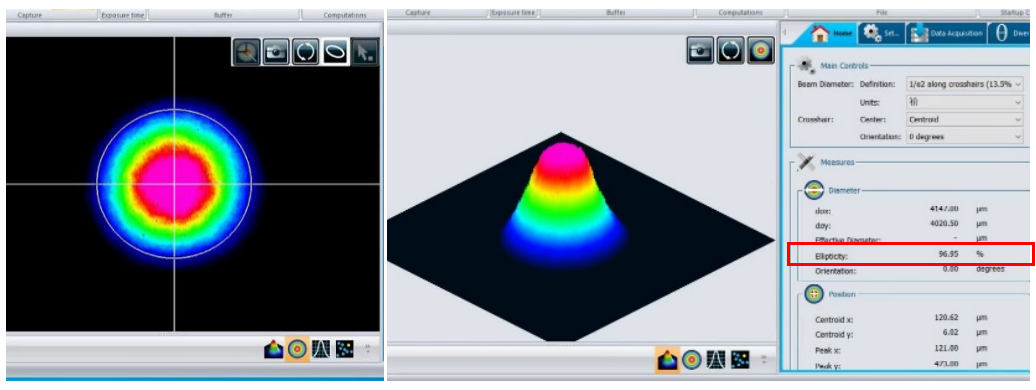1036x390 pixels.
Task: Switch left pane to 3D display mode
Action: (274, 349)
